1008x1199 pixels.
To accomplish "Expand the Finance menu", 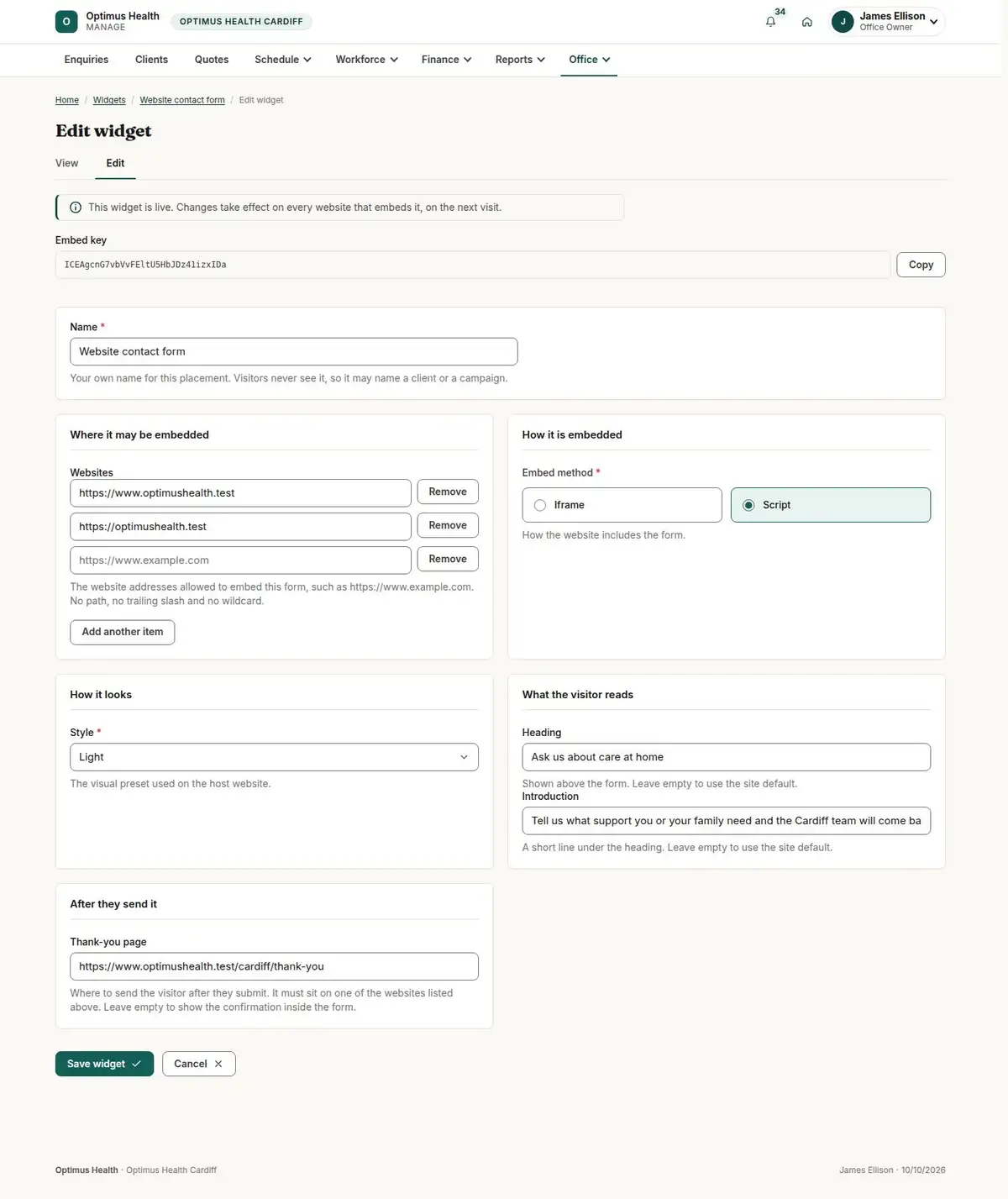I will tap(446, 60).
